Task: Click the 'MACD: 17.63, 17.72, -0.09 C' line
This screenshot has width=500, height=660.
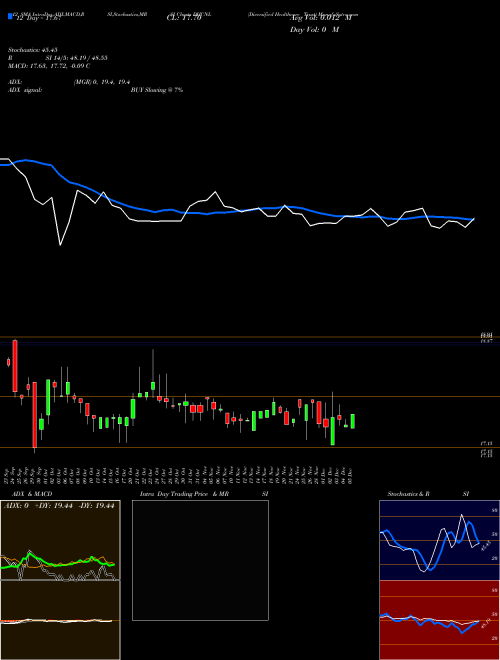Action: (x=49, y=66)
